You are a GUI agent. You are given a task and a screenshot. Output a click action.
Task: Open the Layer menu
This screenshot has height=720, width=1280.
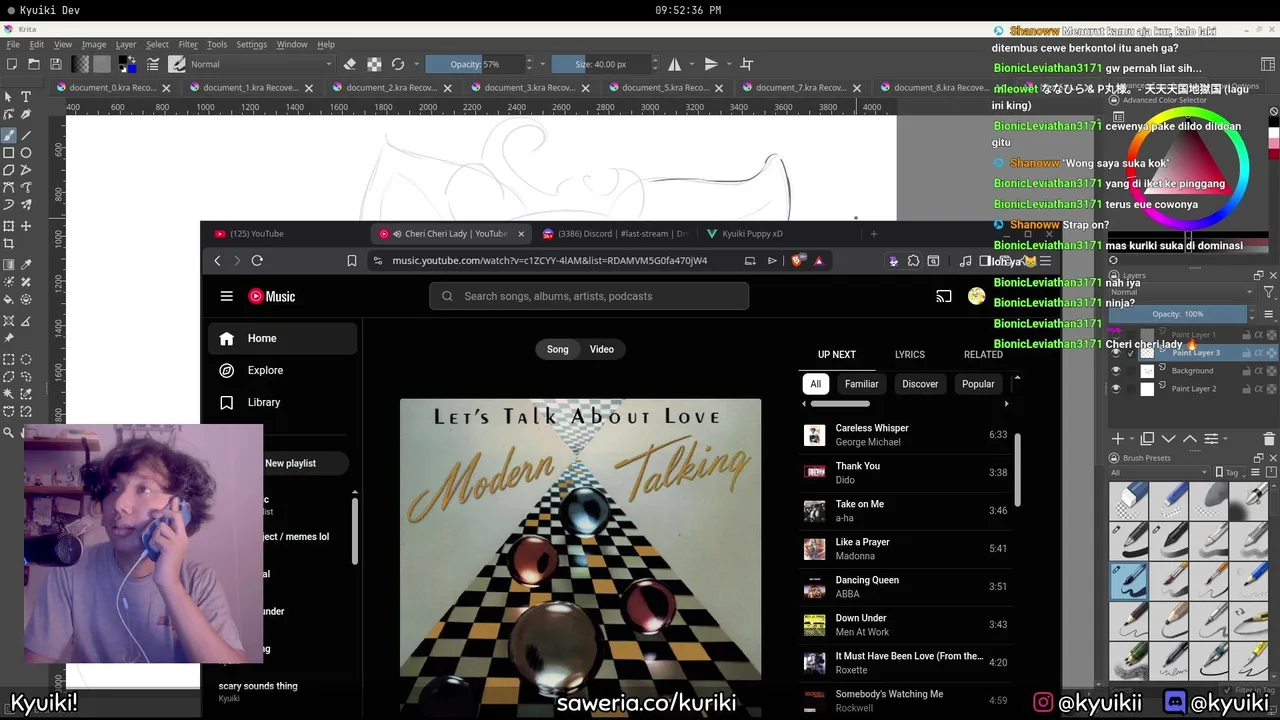click(126, 44)
